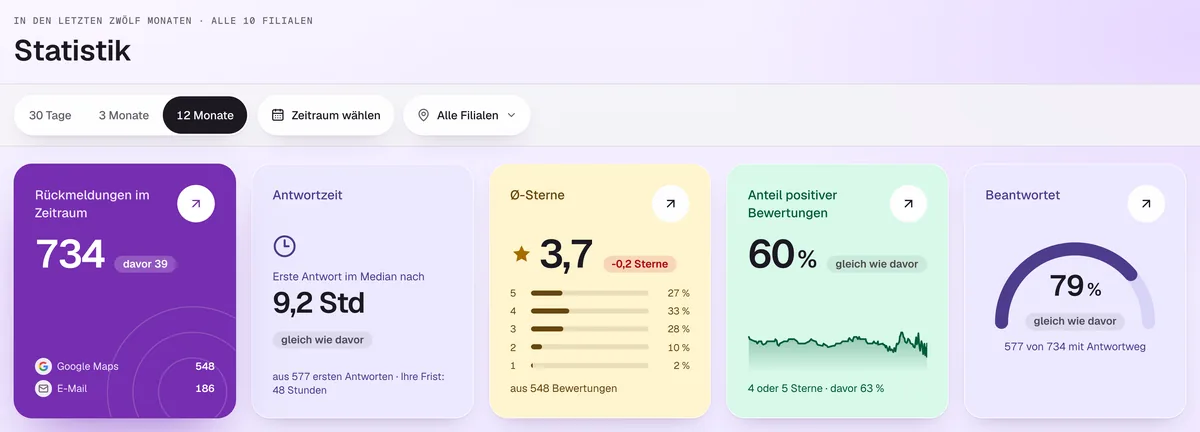The image size is (1200, 432).
Task: Click the E-Mail source label
Action: pos(72,388)
